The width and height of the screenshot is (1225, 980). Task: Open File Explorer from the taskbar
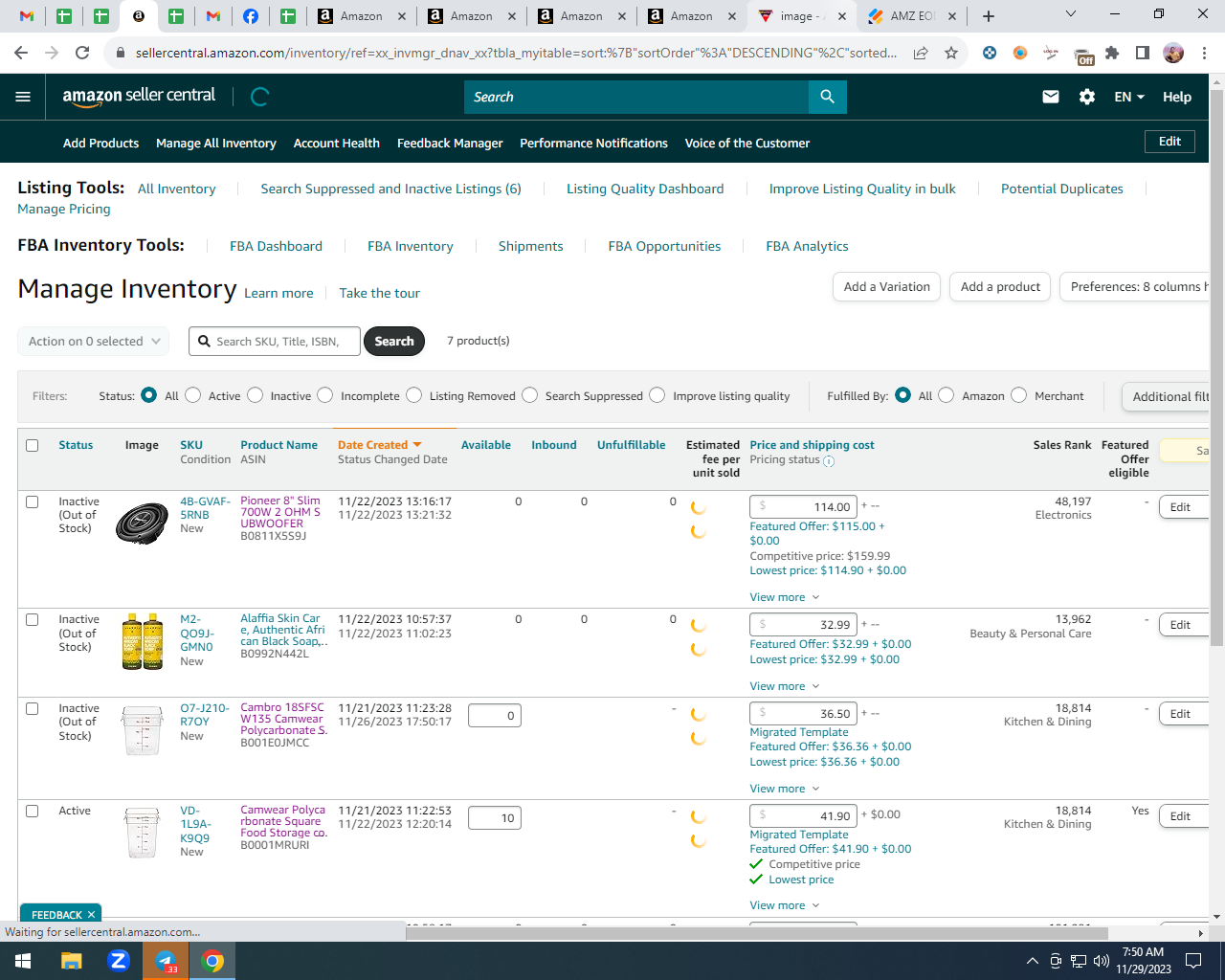tap(71, 961)
